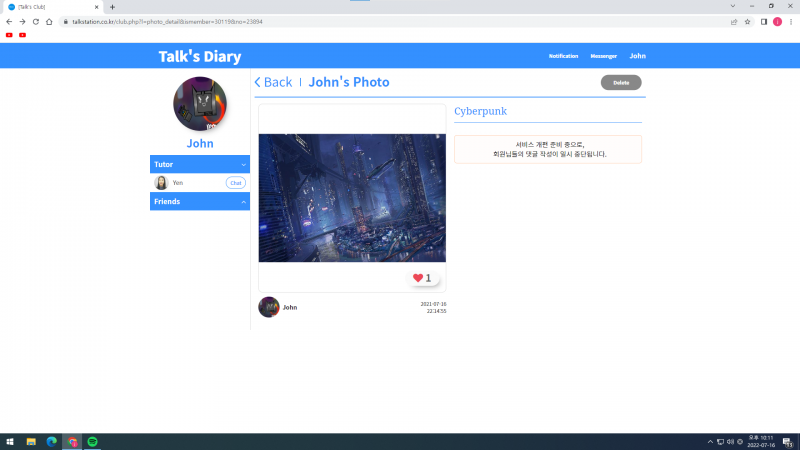The width and height of the screenshot is (800, 450).
Task: Open a new browser tab
Action: pyautogui.click(x=112, y=7)
